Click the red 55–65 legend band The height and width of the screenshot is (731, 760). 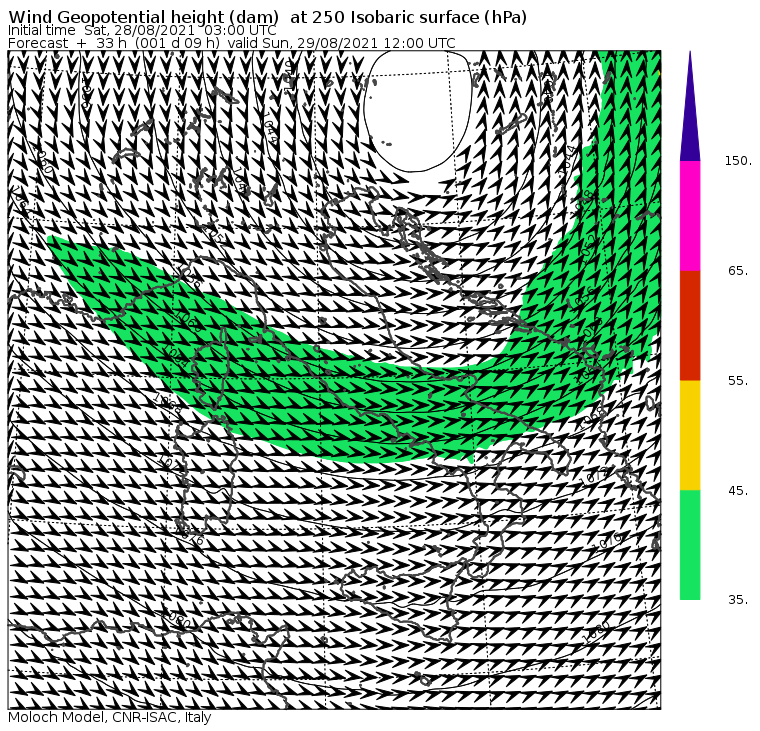coord(690,325)
